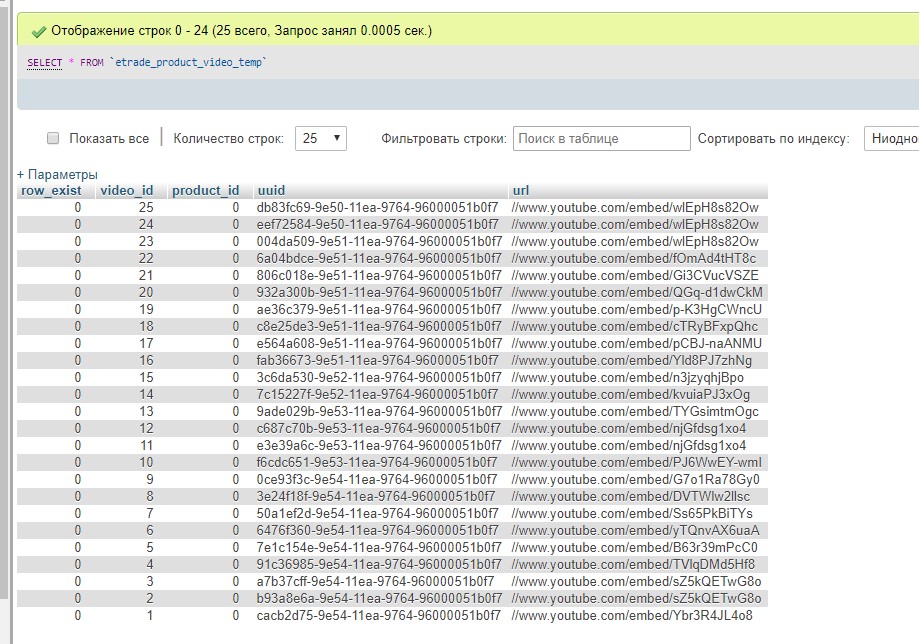The image size is (919, 644).
Task: Select uuid cacb2d75-9e54-11ea-9764-96000051b0f7 cell
Action: coord(379,615)
